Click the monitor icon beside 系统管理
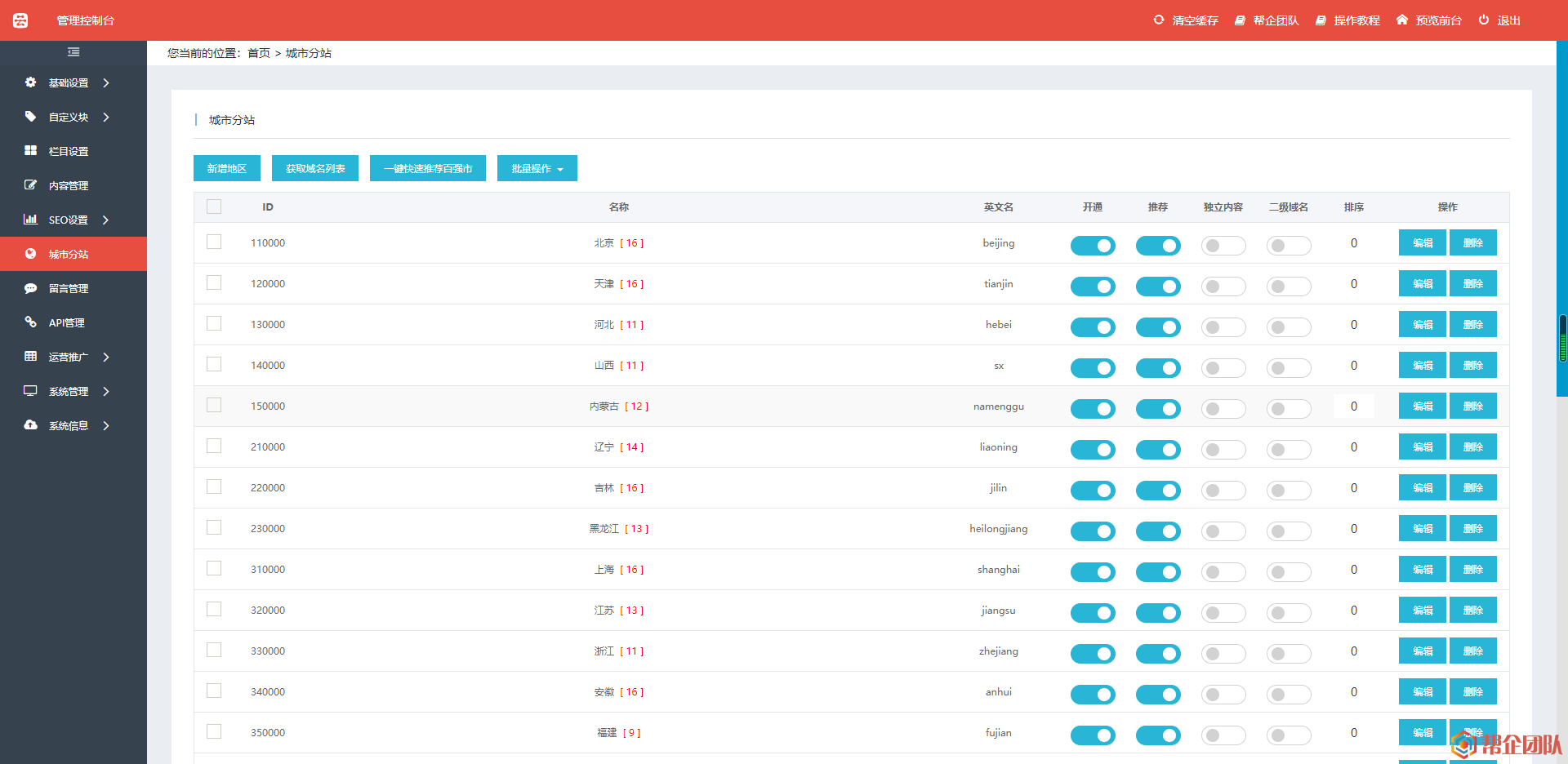This screenshot has width=1568, height=764. pos(30,391)
